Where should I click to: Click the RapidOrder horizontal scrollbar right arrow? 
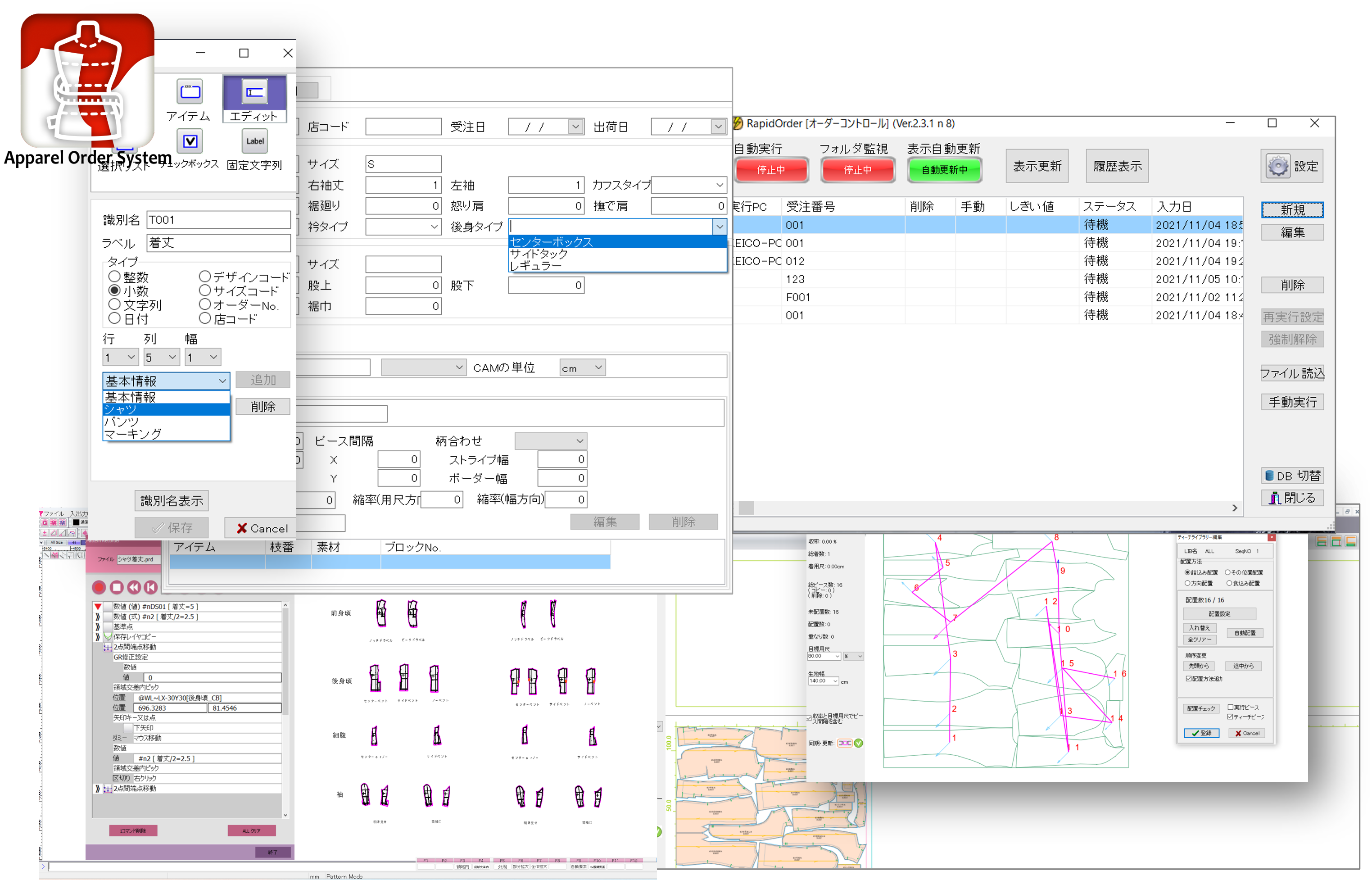[1234, 508]
